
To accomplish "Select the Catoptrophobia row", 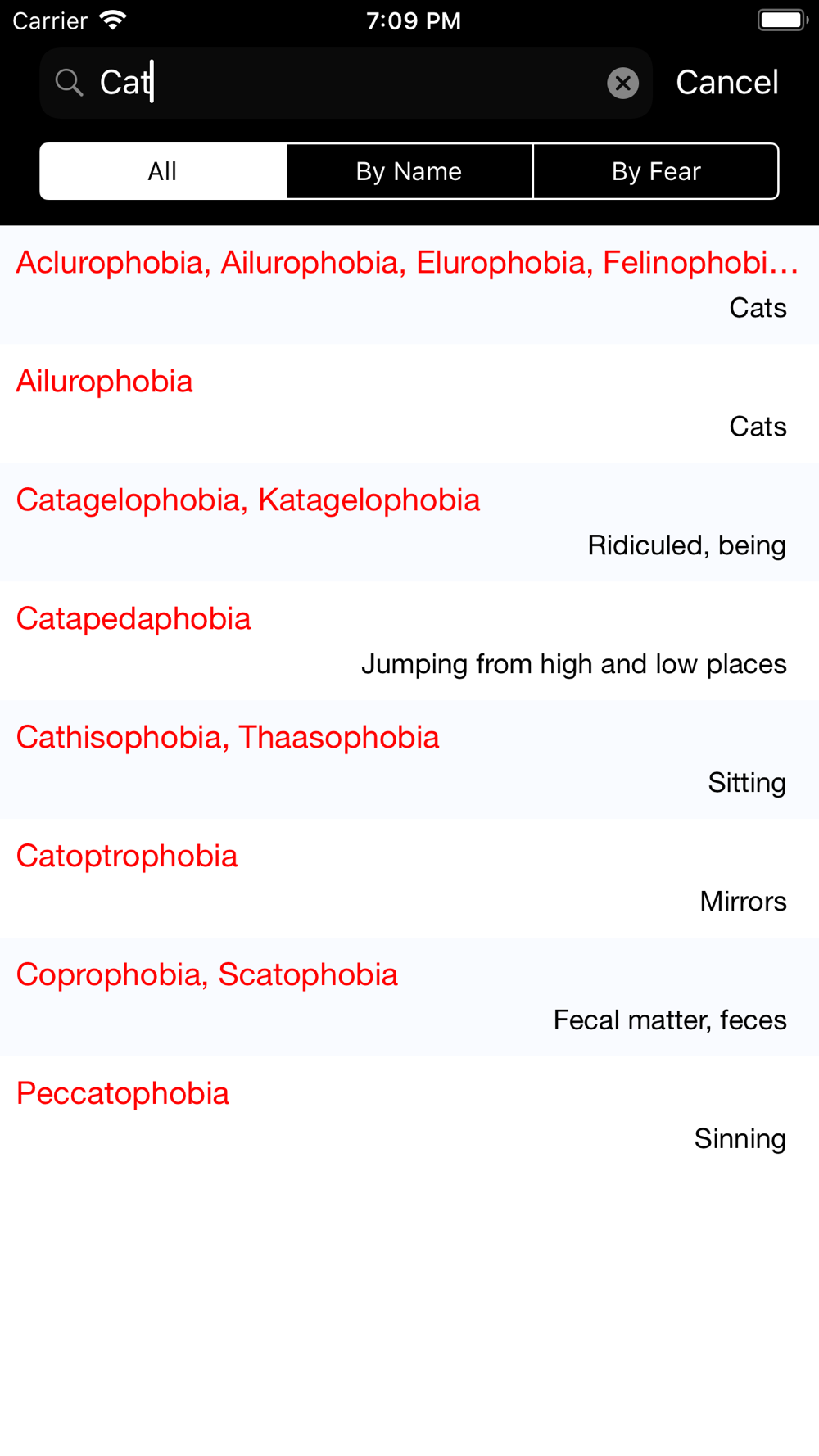I will (x=409, y=879).
